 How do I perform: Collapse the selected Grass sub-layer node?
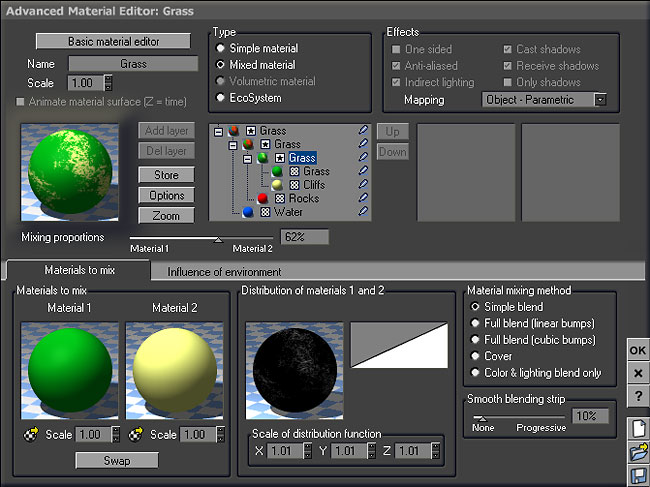247,158
